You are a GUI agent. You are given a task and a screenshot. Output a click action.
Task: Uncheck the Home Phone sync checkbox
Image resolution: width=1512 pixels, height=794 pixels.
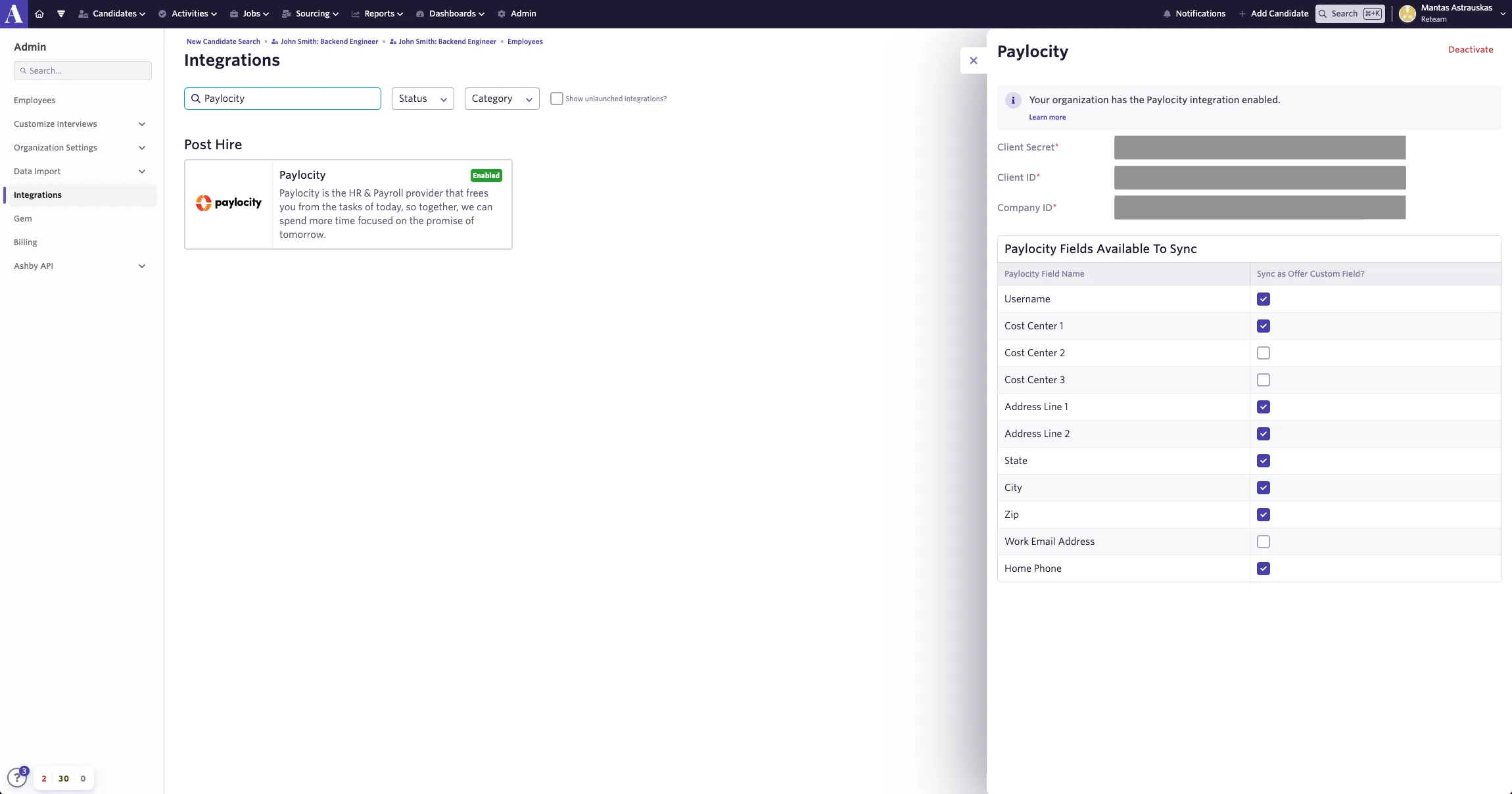[x=1264, y=569]
